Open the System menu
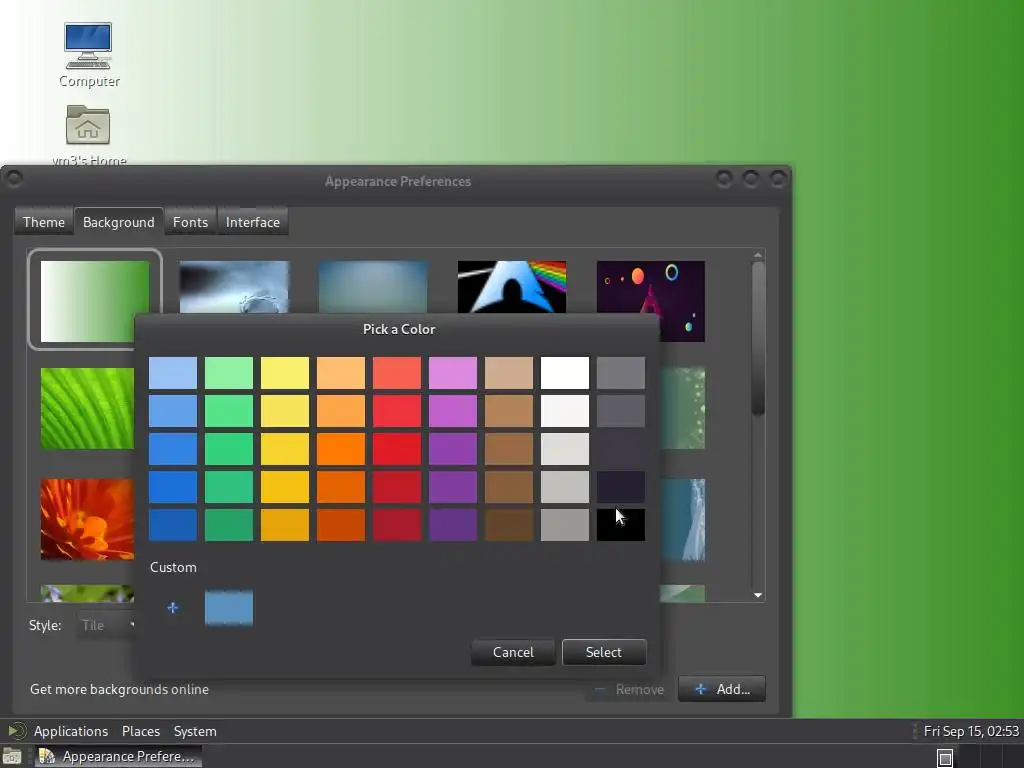 [x=195, y=731]
